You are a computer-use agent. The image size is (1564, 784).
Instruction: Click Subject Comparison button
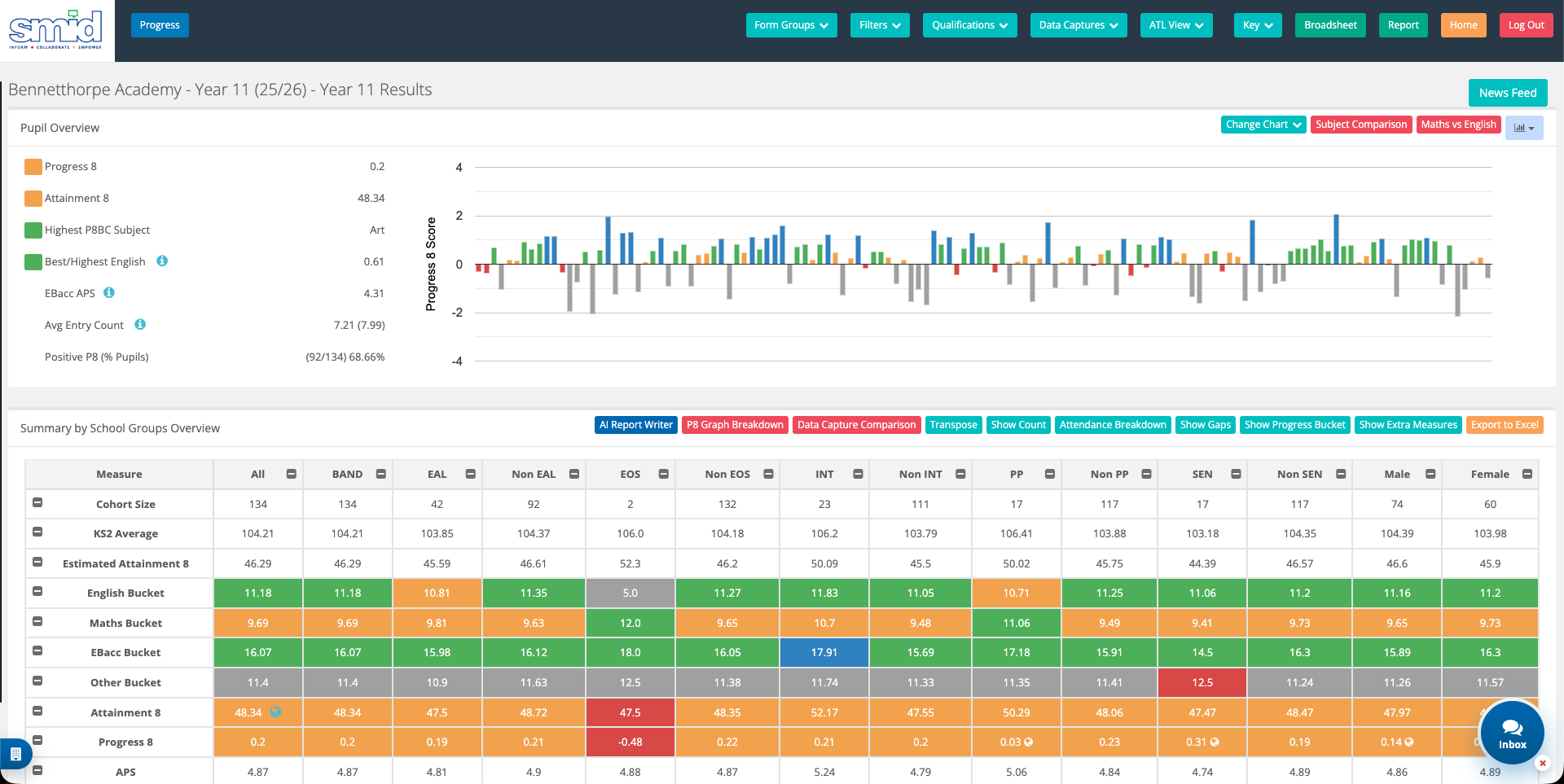pos(1360,125)
